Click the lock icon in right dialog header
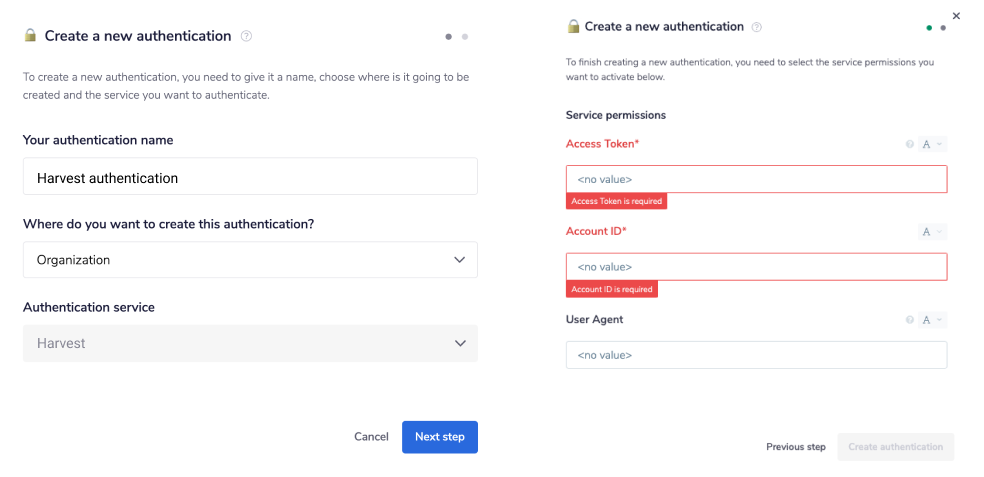 573,27
